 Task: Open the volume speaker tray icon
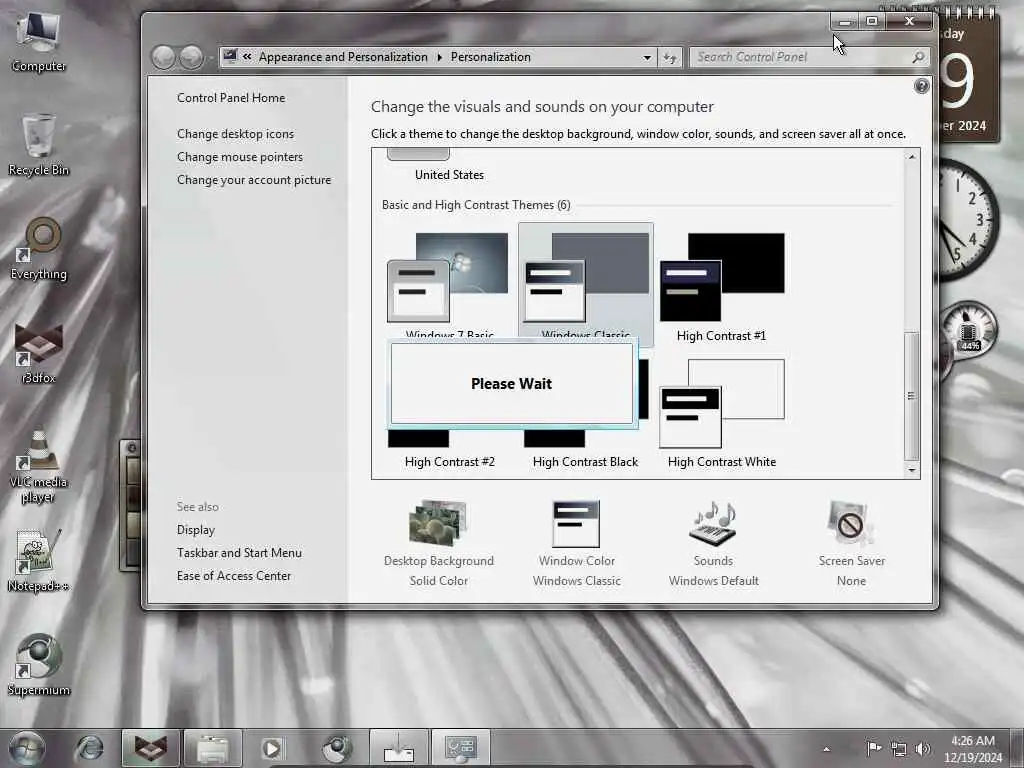(923, 749)
